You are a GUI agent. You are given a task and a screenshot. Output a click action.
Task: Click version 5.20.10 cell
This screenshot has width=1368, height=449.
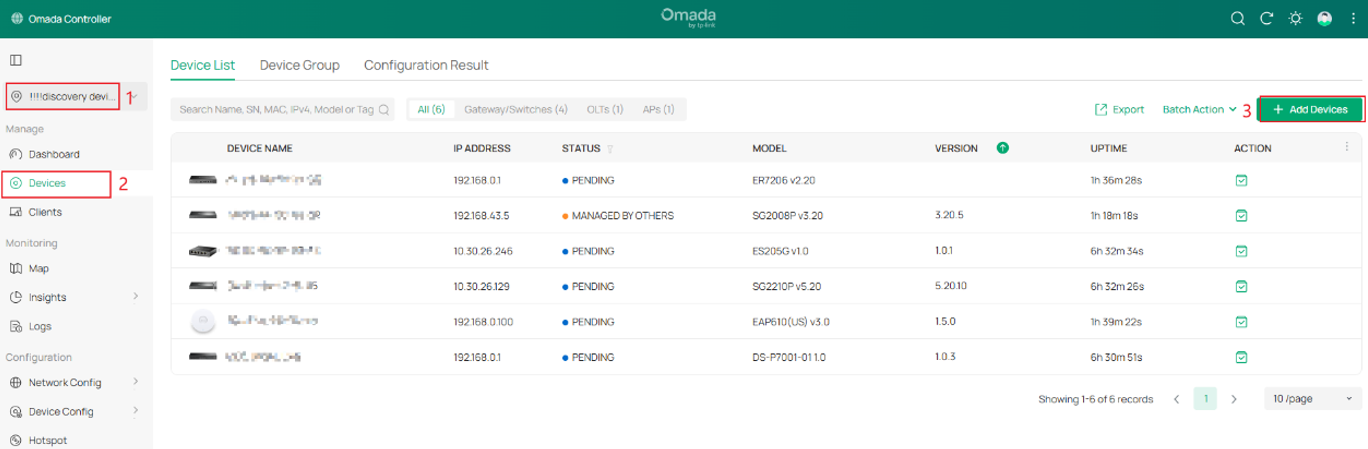click(952, 286)
